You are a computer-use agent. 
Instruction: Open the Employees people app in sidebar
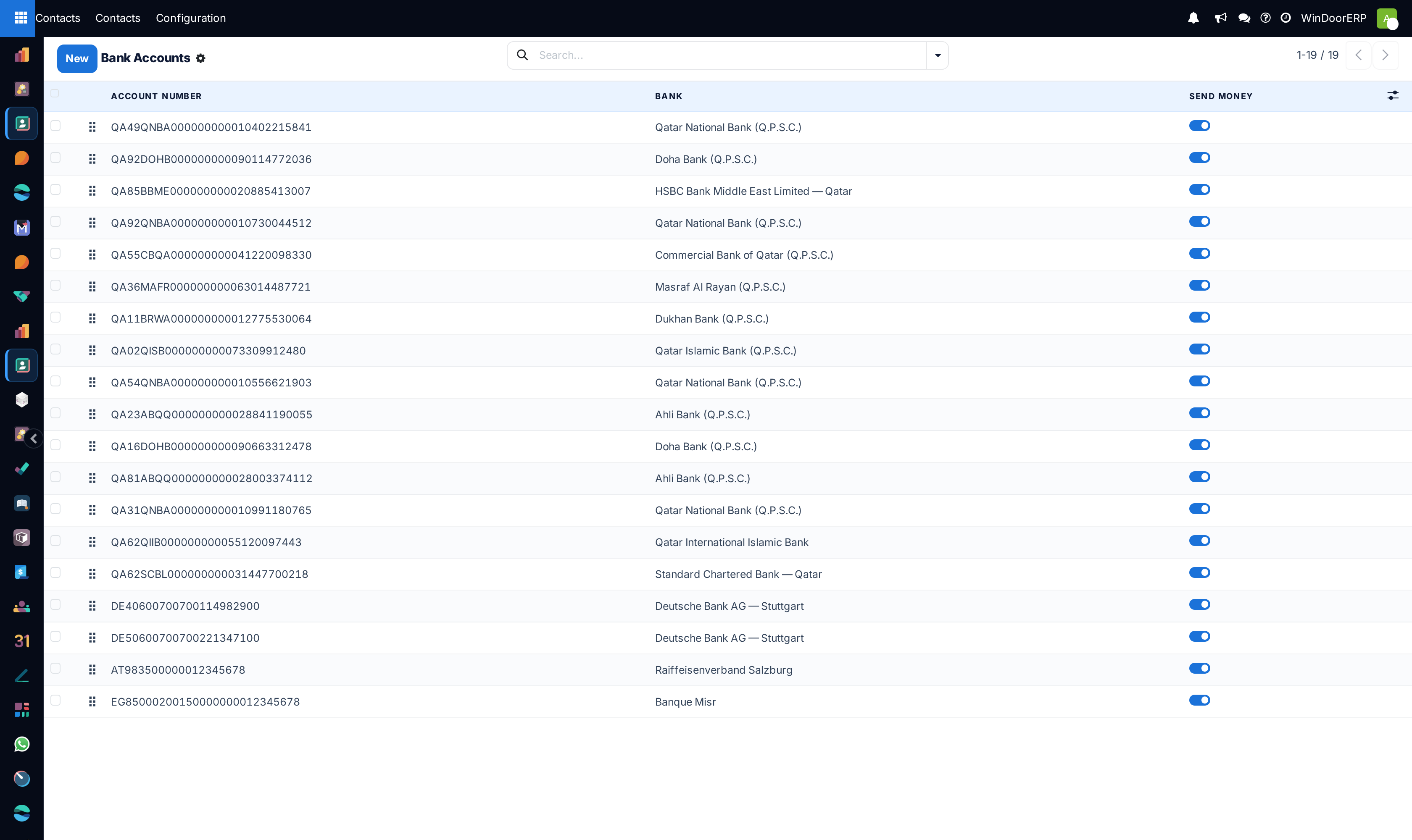point(21,607)
